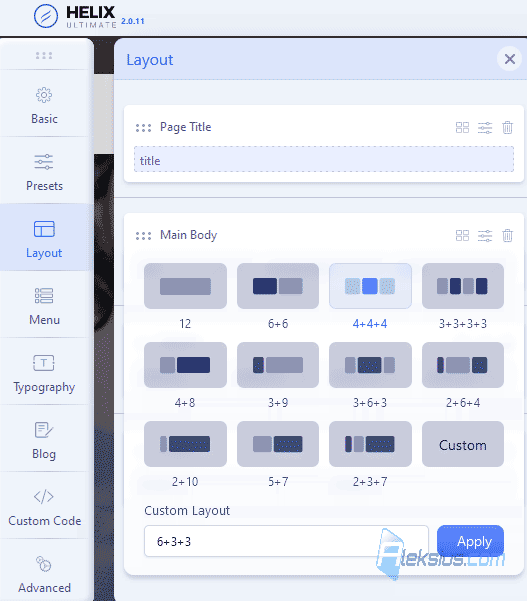This screenshot has height=601, width=527.
Task: Focus the Custom Layout input field
Action: tap(286, 541)
